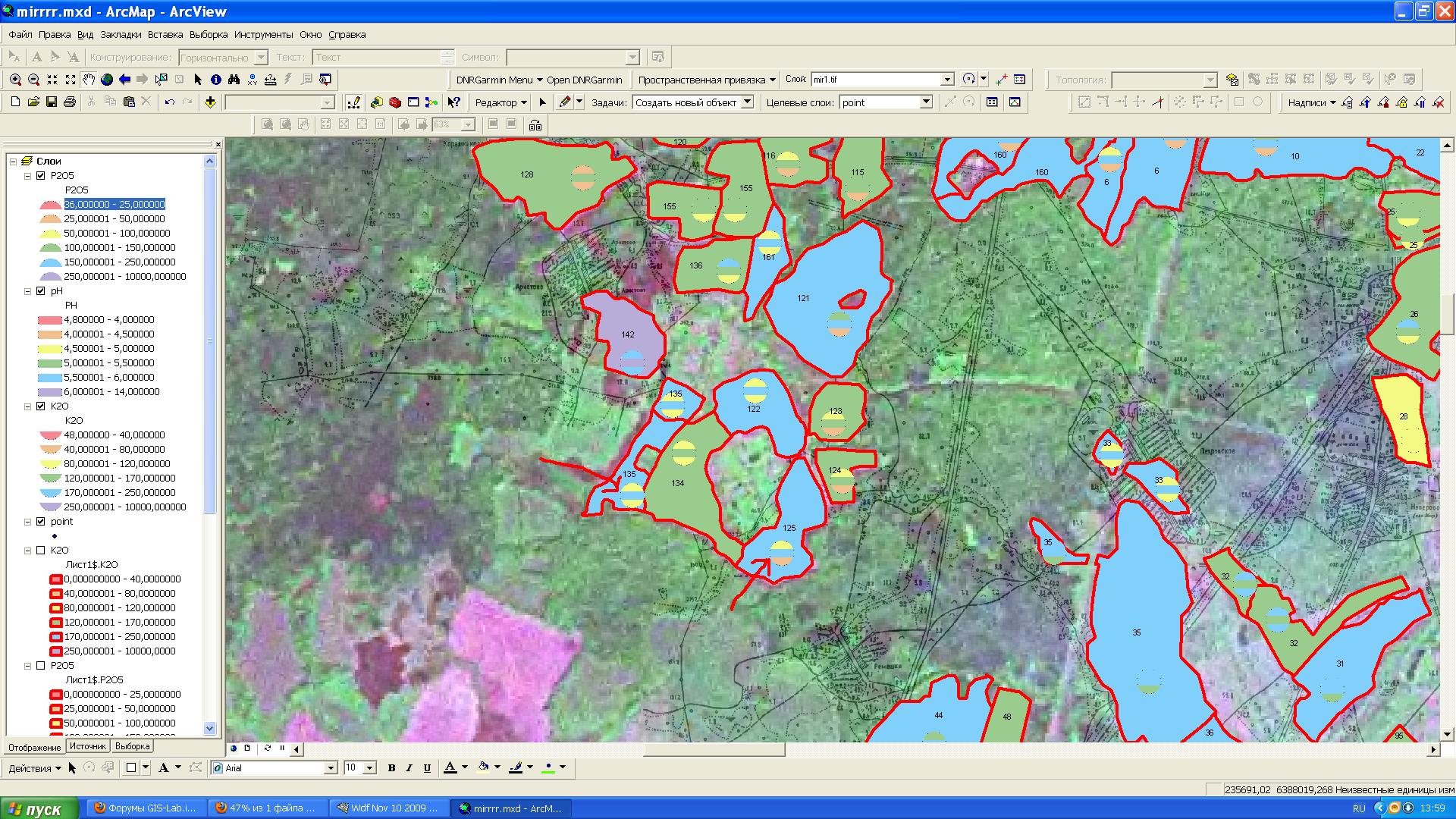View georeferencing link table
The image size is (1456, 819).
pos(1020,80)
